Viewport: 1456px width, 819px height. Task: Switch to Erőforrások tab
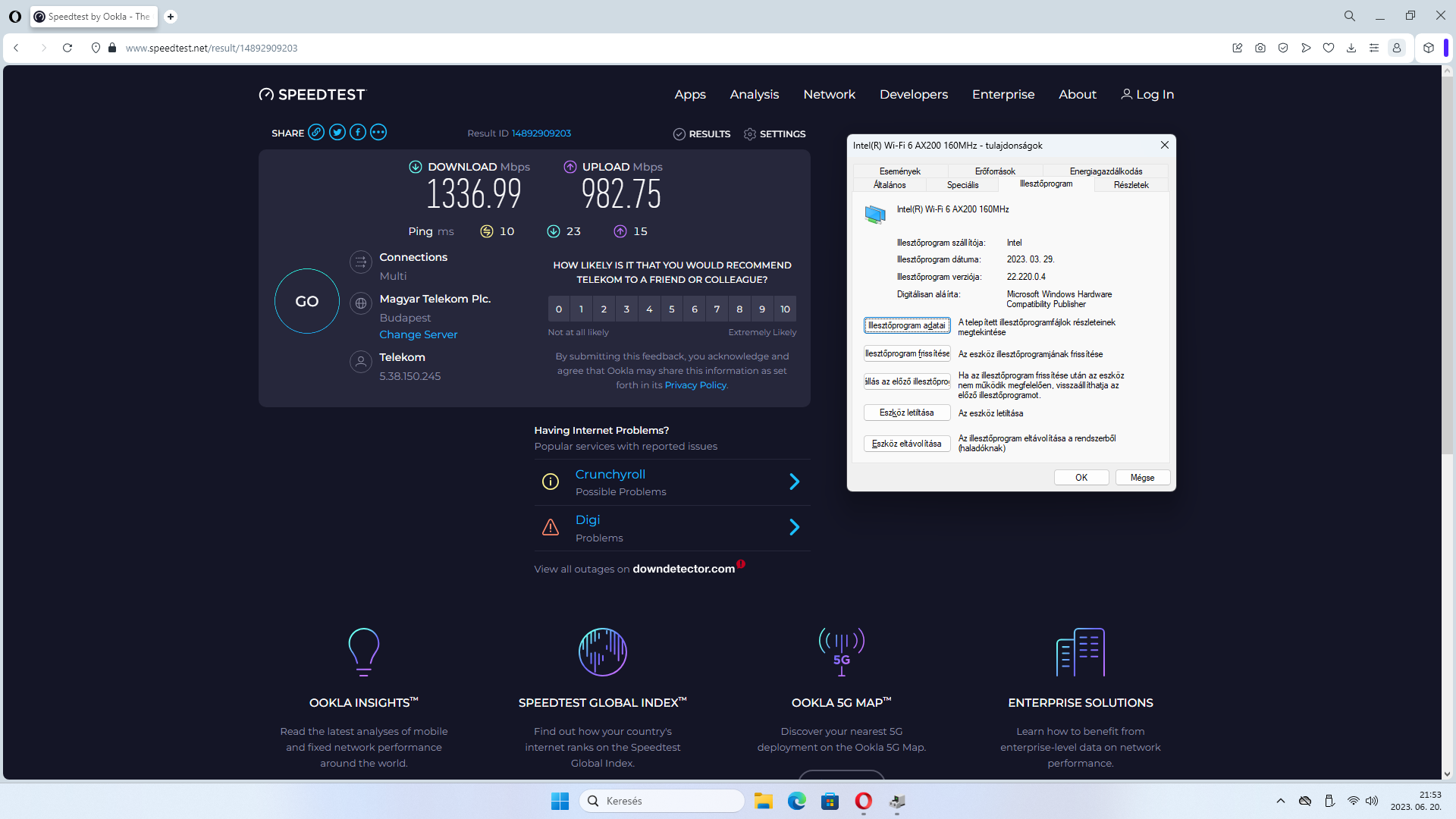995,171
